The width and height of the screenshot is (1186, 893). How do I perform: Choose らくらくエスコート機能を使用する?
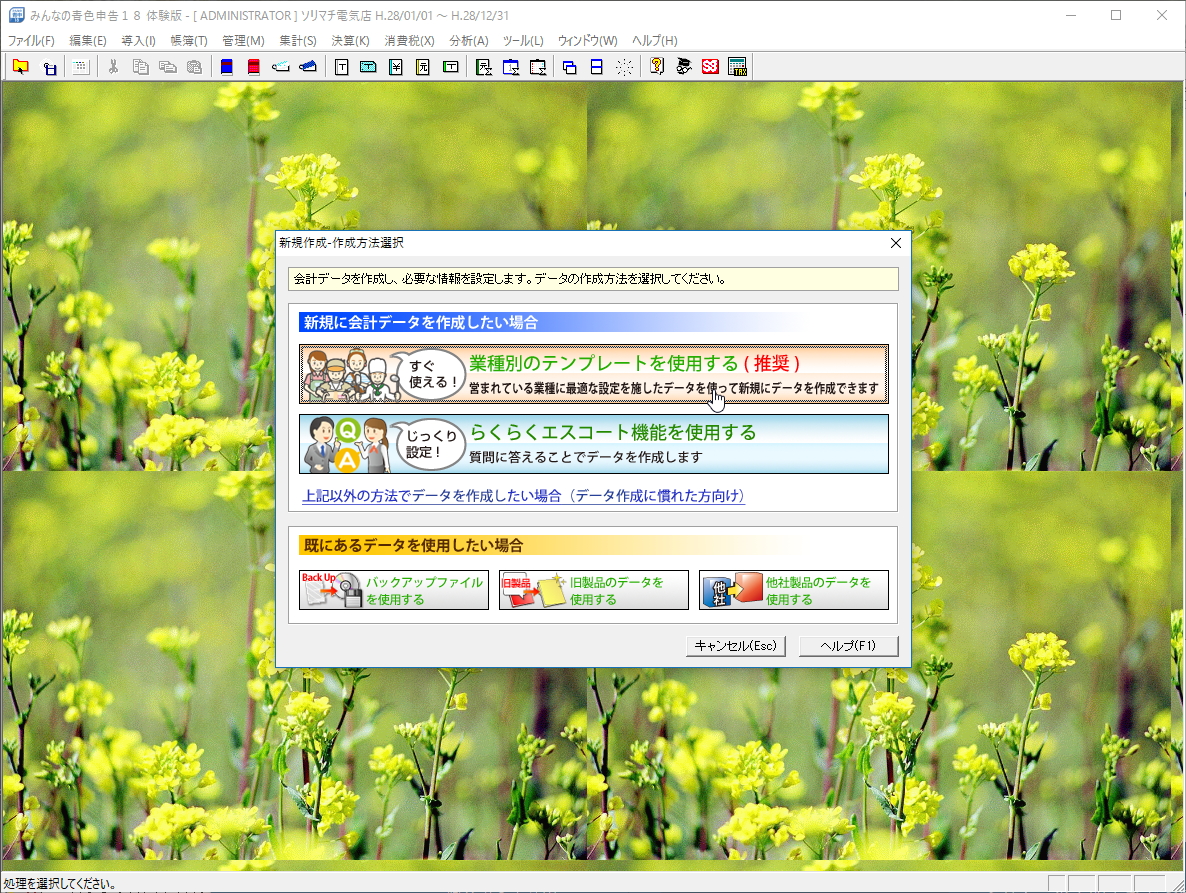coord(593,444)
